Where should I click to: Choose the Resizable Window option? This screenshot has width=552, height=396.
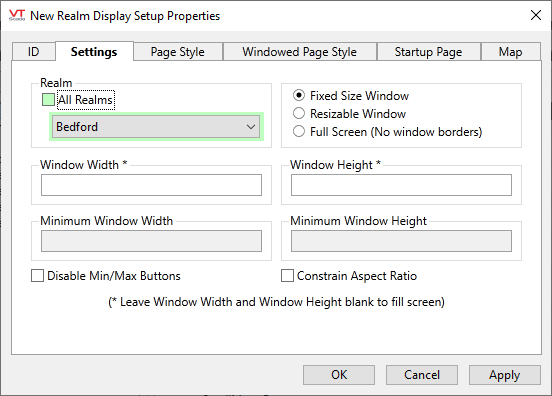(299, 113)
